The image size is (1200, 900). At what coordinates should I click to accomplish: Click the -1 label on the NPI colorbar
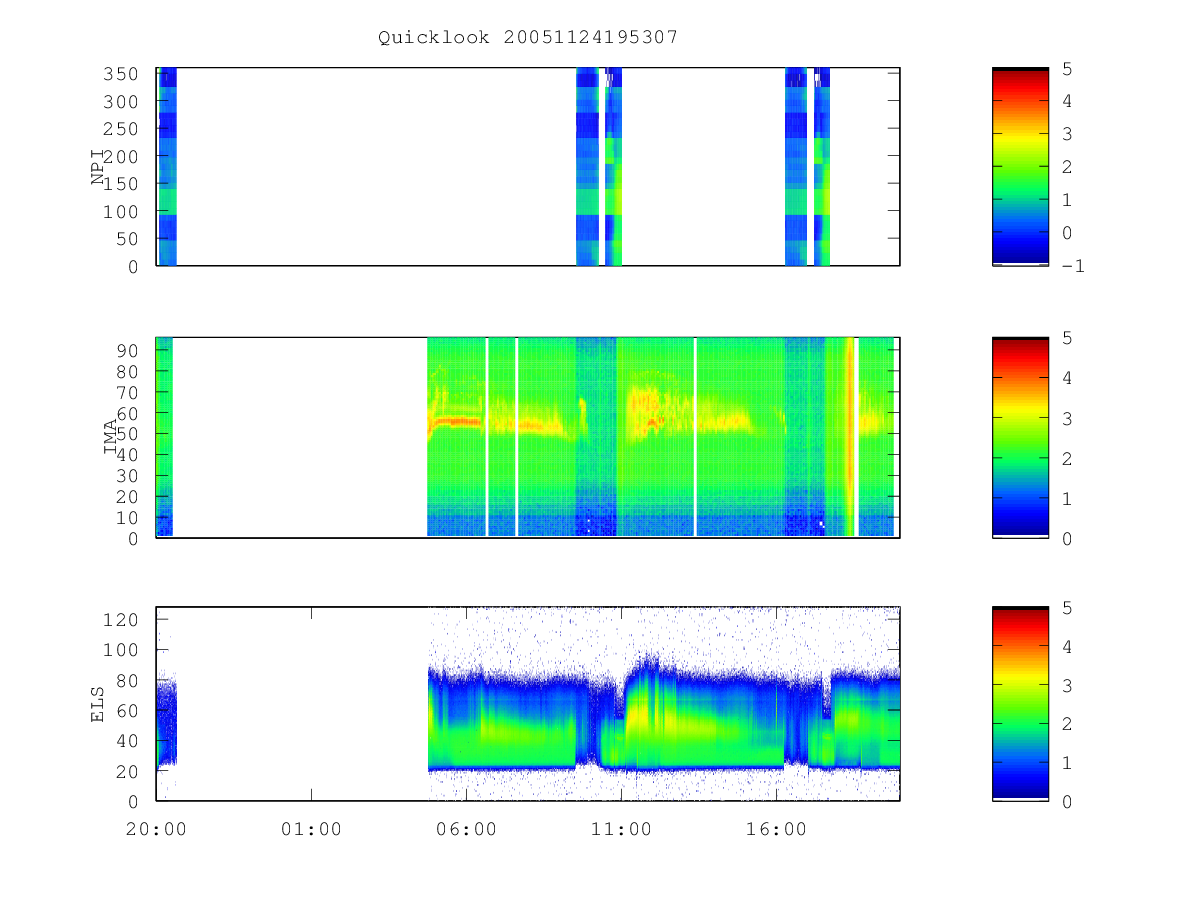[1075, 265]
